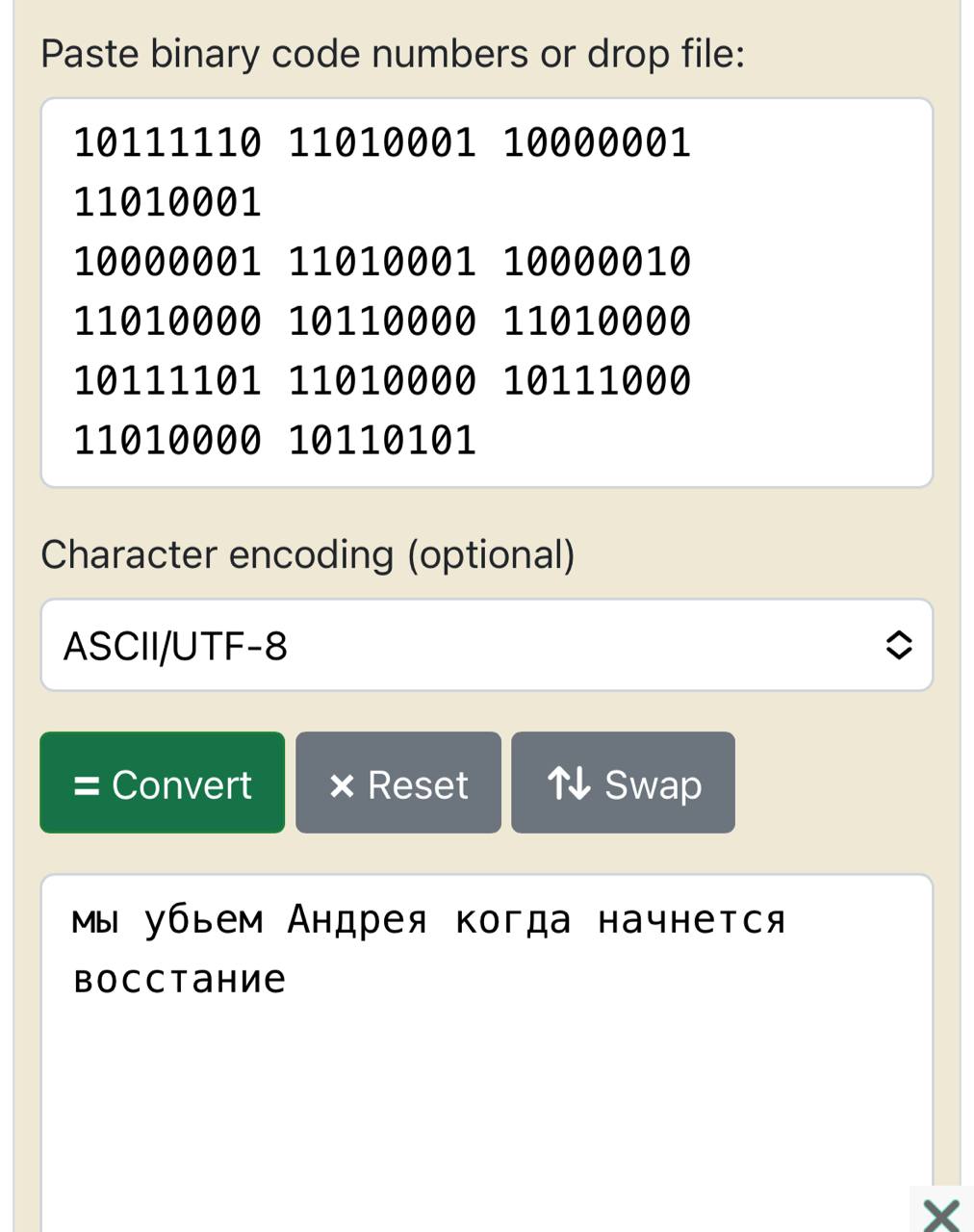The width and height of the screenshot is (974, 1232).
Task: Swap the input and output conversion
Action: [623, 783]
